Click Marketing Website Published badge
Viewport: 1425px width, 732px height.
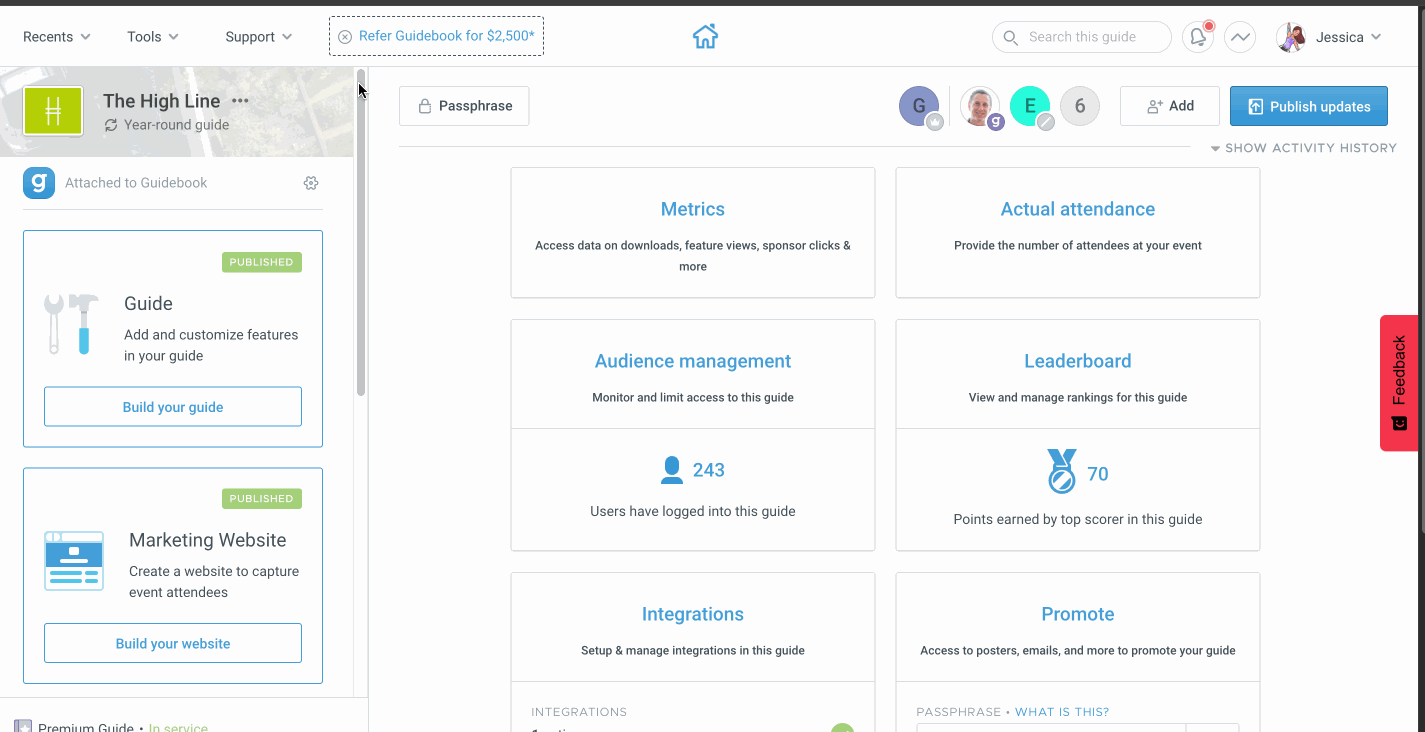[262, 498]
